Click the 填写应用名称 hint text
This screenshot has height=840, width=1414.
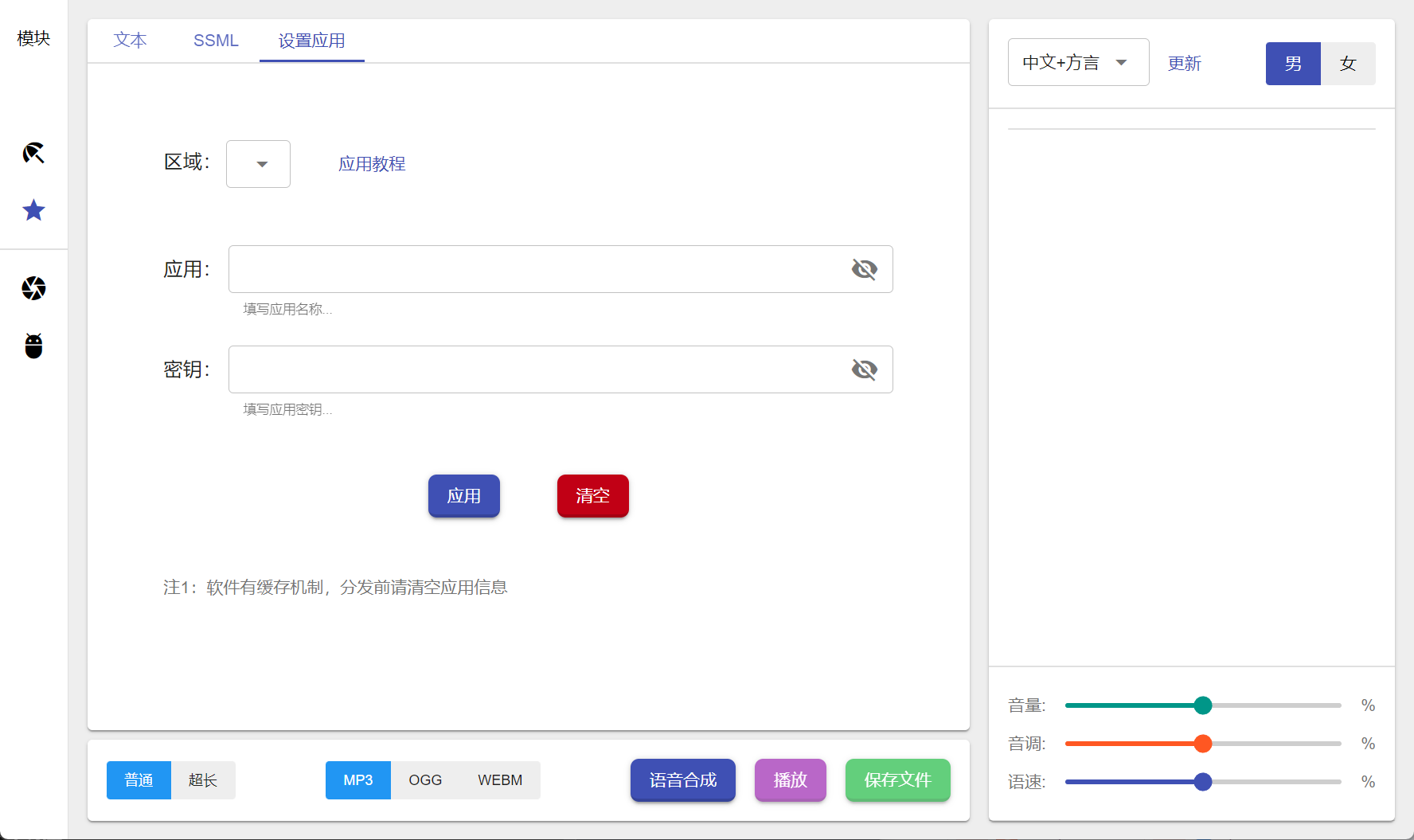287,309
